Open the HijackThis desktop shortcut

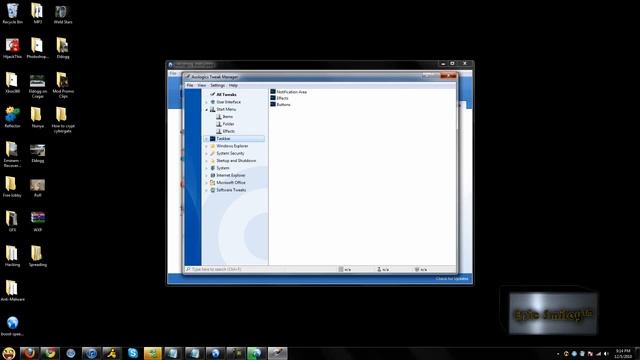tap(12, 48)
